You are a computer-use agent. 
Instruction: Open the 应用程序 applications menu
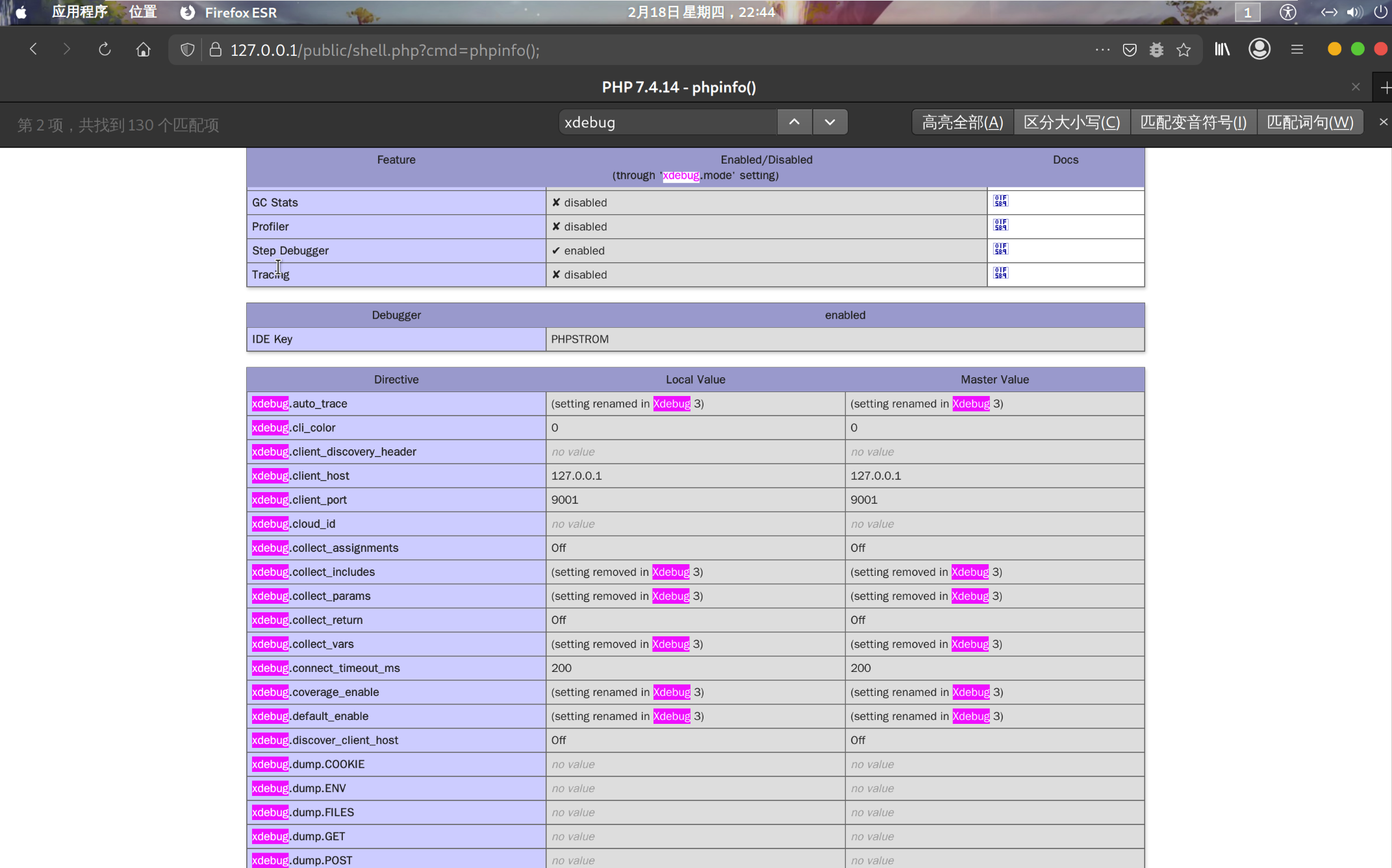79,12
